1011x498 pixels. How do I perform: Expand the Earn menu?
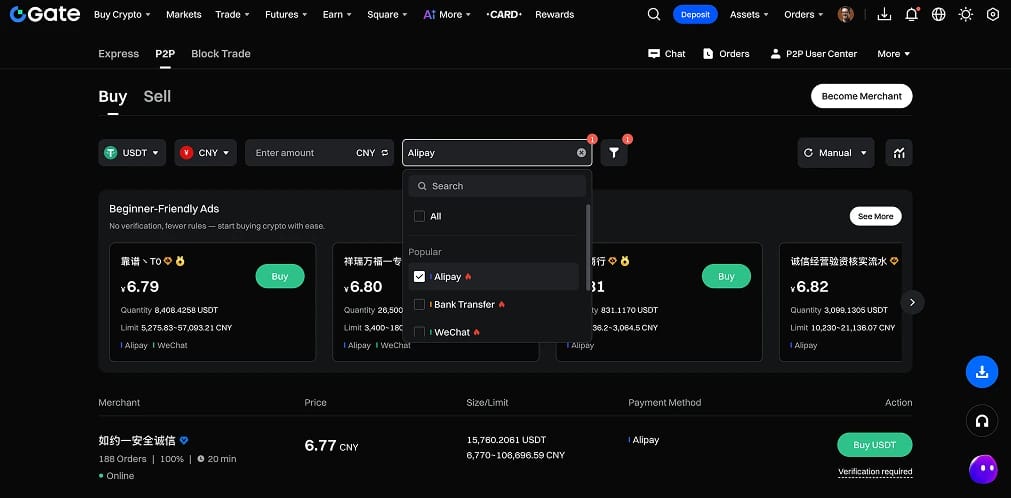[337, 14]
